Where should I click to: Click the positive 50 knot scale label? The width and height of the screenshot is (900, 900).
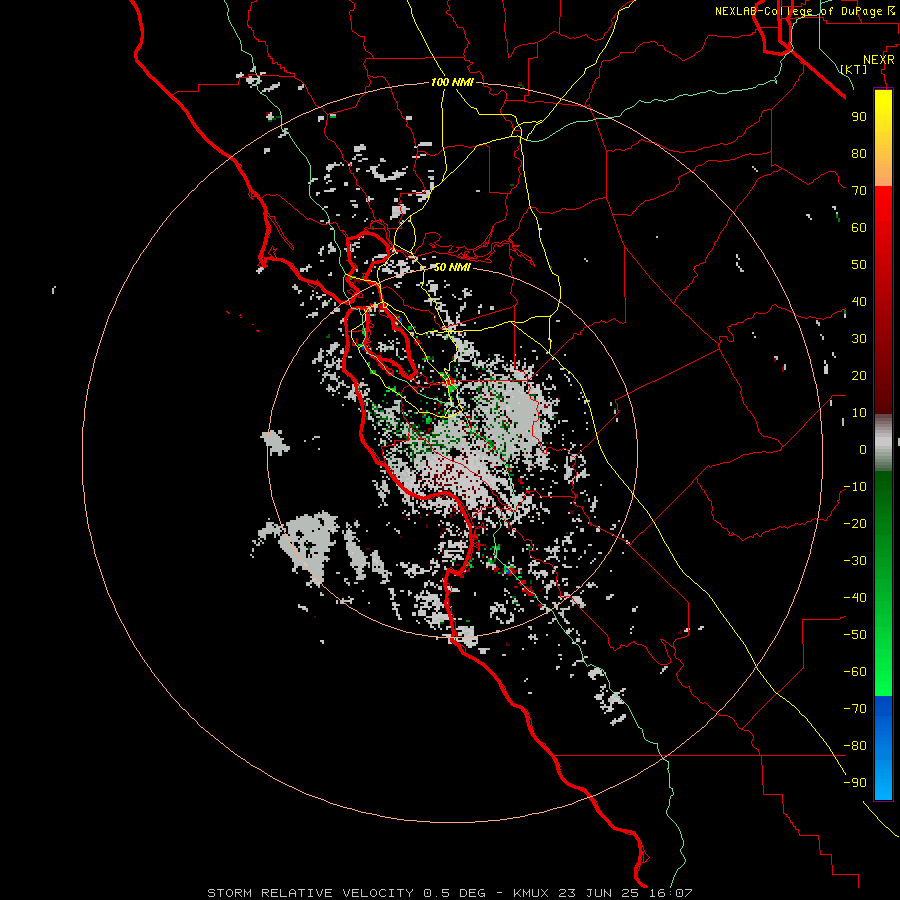tap(859, 265)
